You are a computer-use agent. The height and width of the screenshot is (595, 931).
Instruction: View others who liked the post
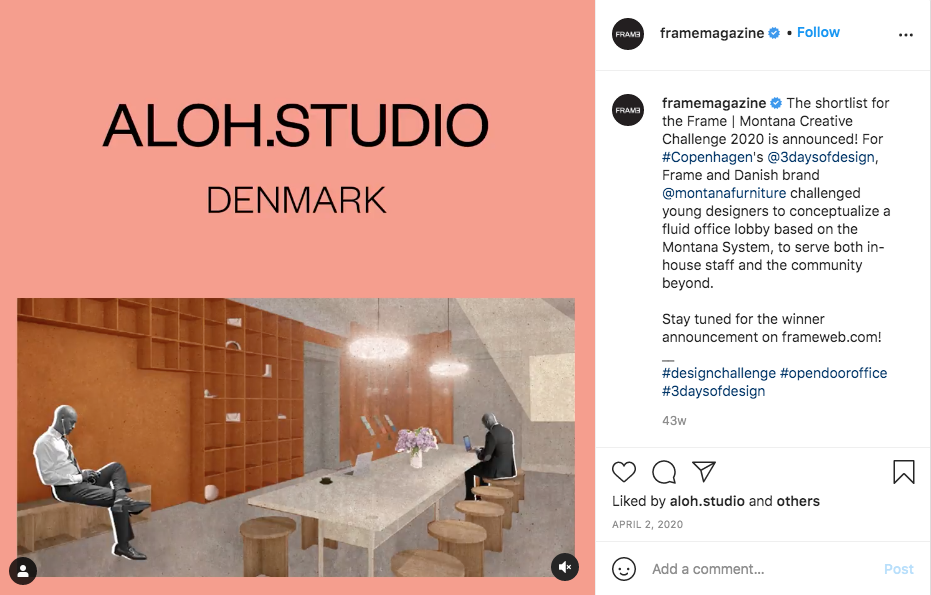(798, 501)
